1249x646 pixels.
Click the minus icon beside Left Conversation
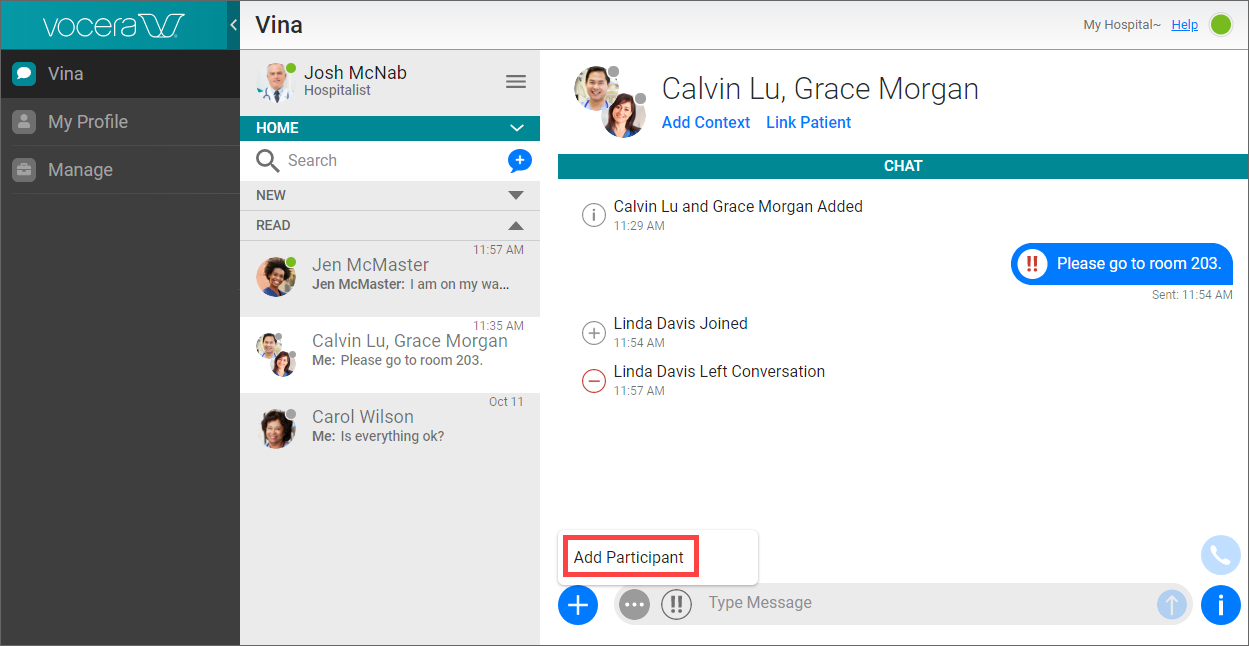pyautogui.click(x=594, y=380)
